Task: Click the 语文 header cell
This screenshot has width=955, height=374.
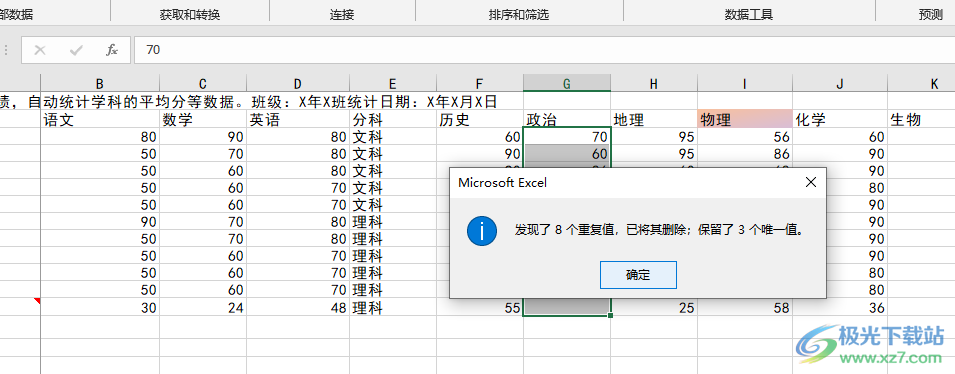Action: tap(100, 120)
